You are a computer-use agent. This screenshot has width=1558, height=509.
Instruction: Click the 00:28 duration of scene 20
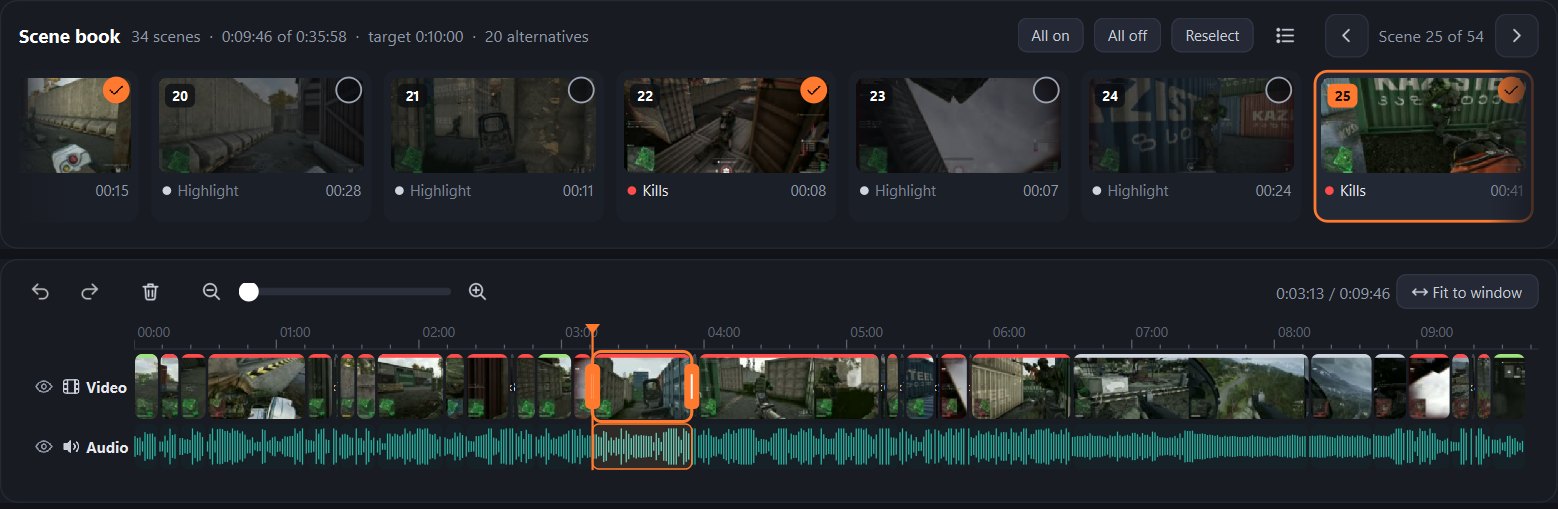(x=343, y=190)
